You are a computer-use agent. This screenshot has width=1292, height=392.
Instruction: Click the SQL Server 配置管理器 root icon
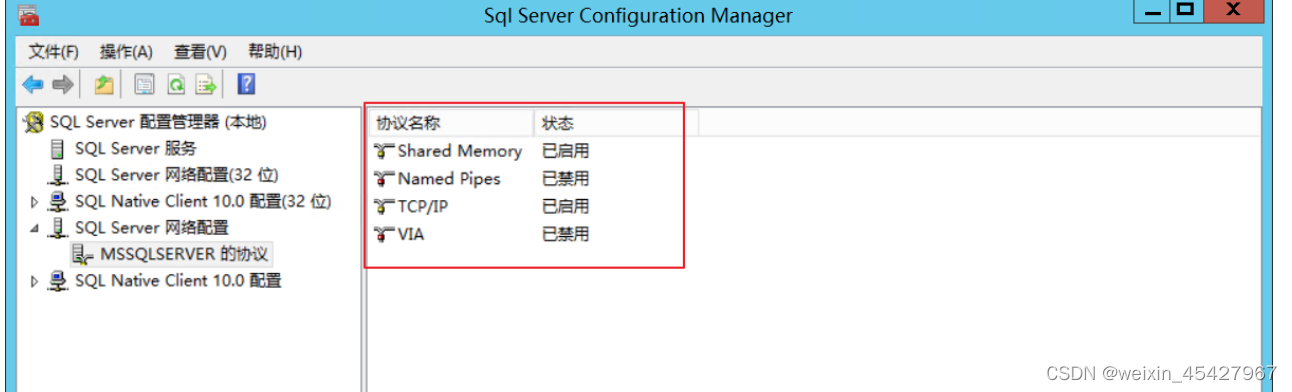[x=33, y=123]
